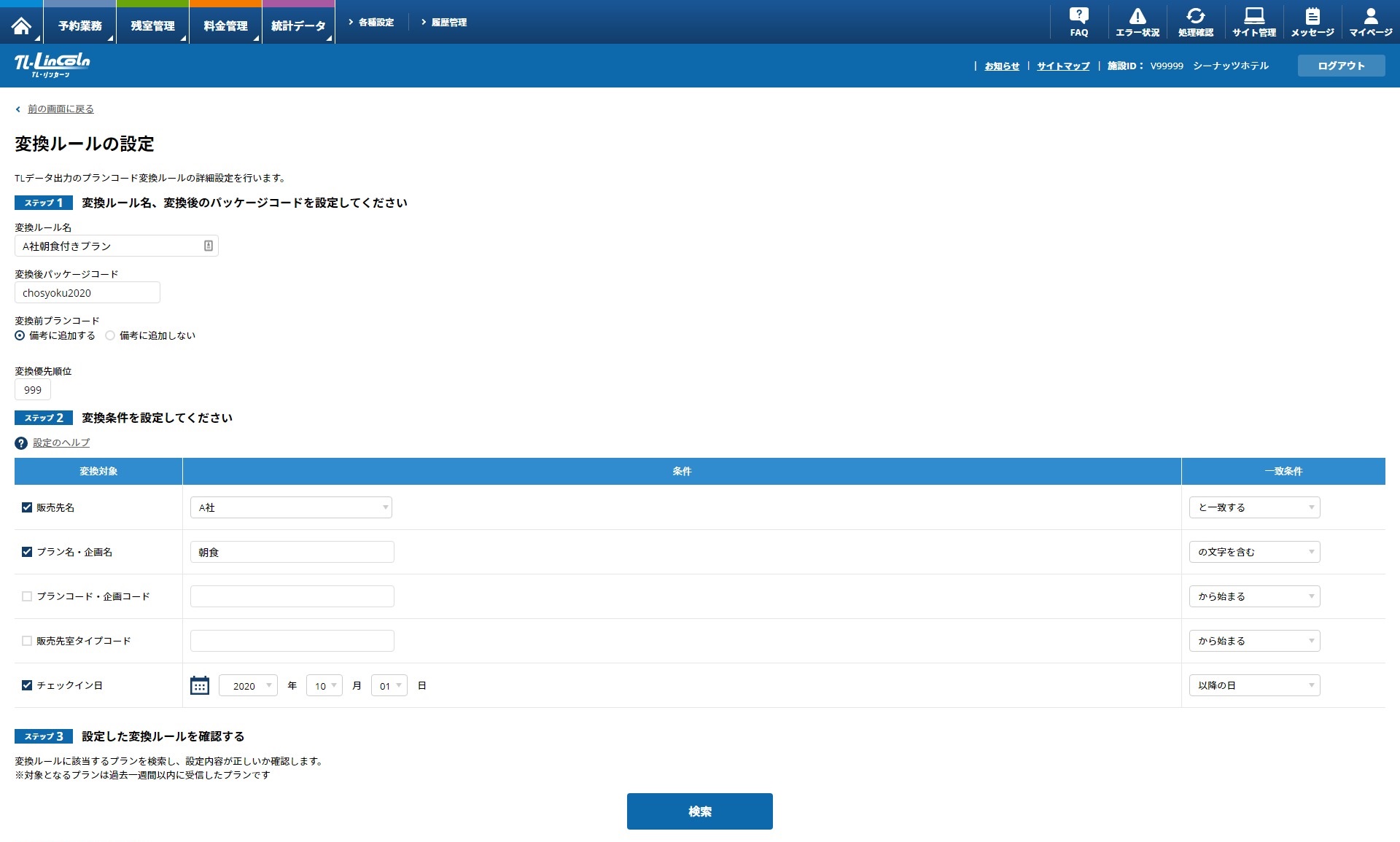This screenshot has height=842, width=1400.
Task: Open the の文字を含む match condition dropdown
Action: point(1254,552)
